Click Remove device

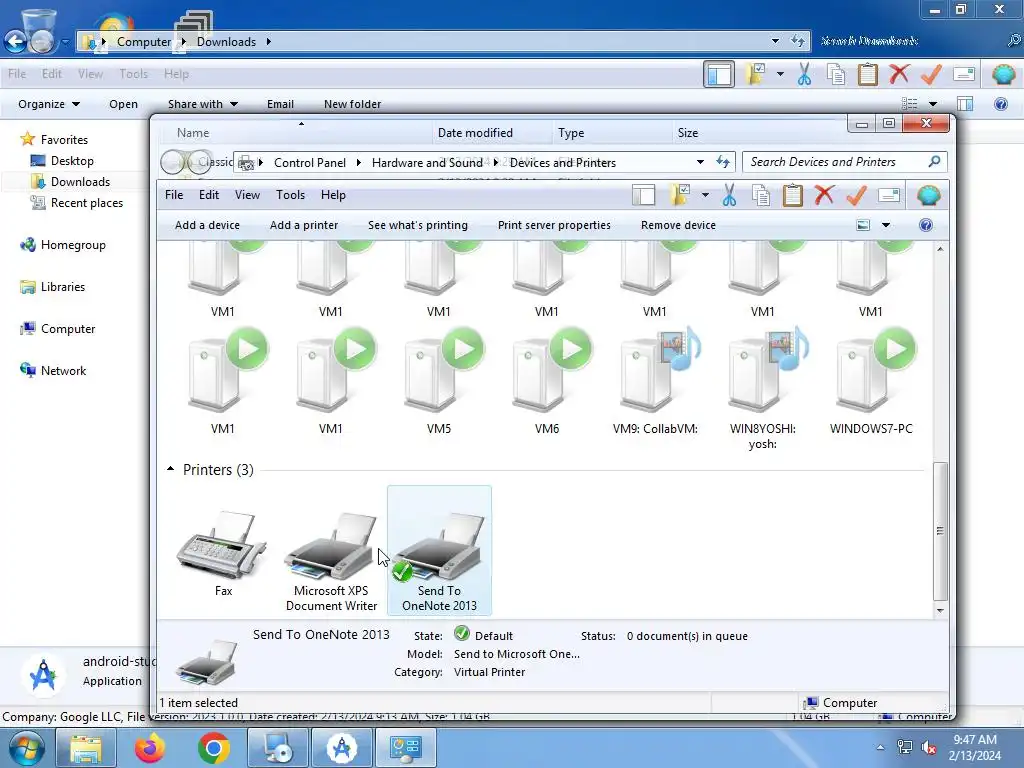[x=678, y=225]
